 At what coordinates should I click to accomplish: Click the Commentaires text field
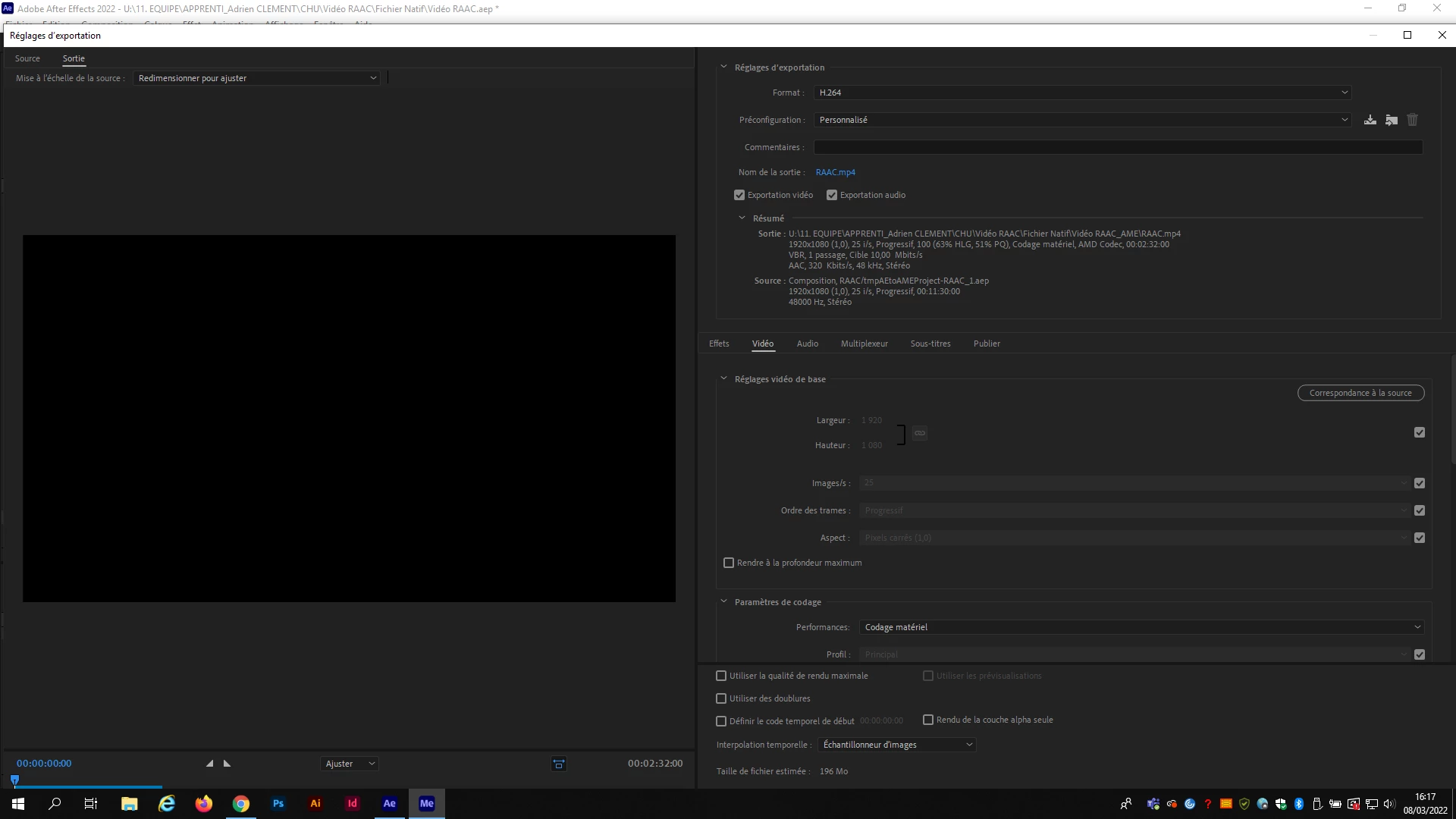[x=1118, y=147]
